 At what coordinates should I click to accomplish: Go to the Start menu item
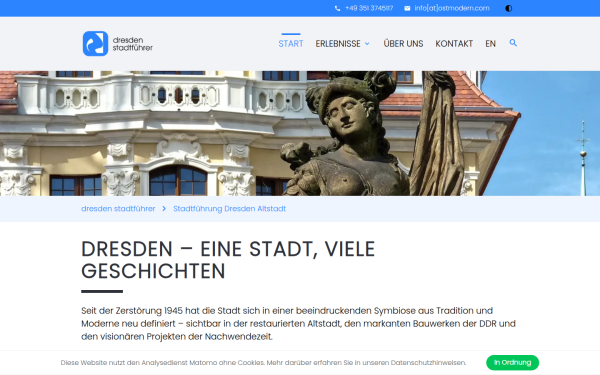(x=291, y=44)
